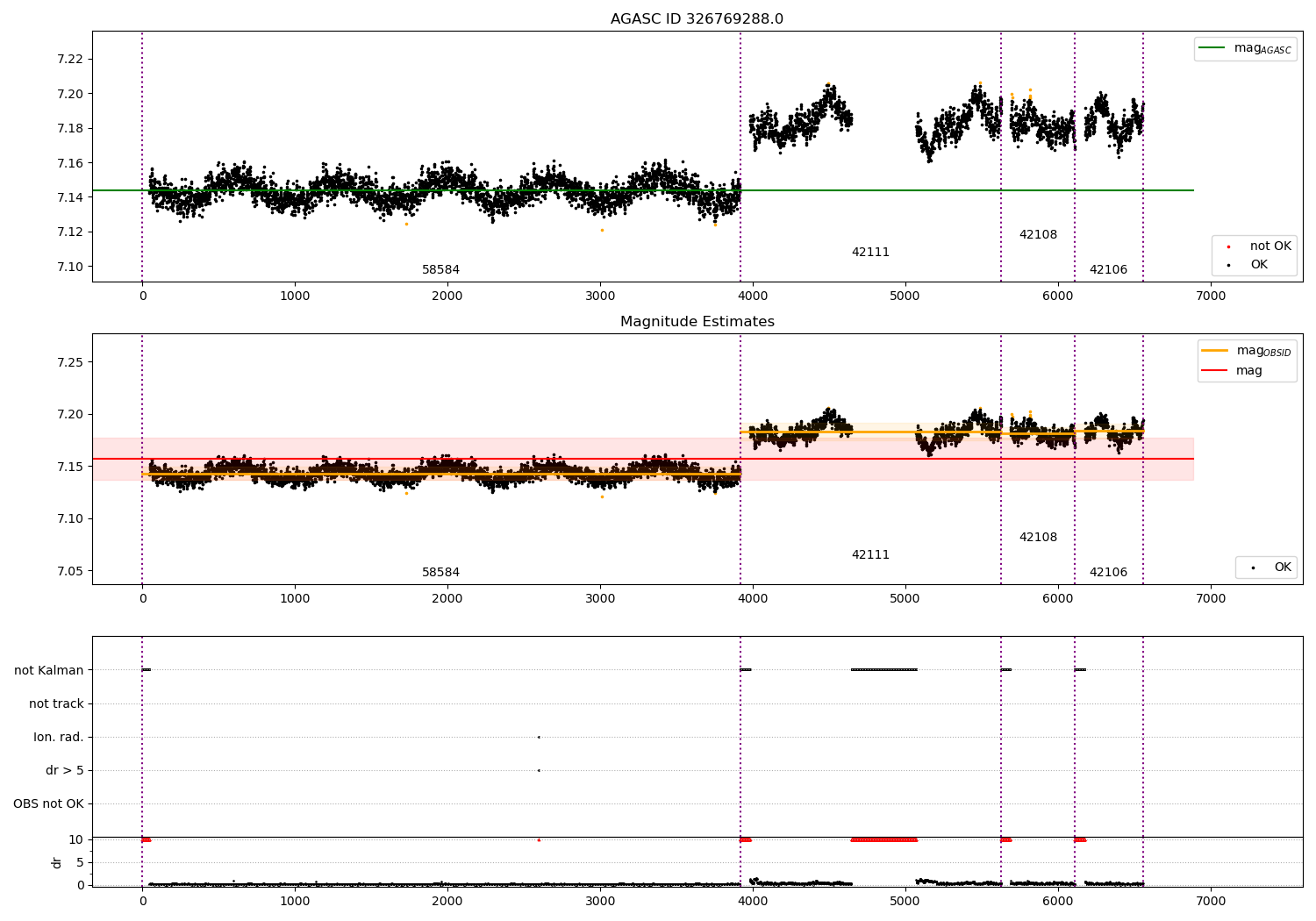Screen dimensions: 1316x921
Task: Click the orange mag OBSID line for obsid 58584
Action: point(441,475)
